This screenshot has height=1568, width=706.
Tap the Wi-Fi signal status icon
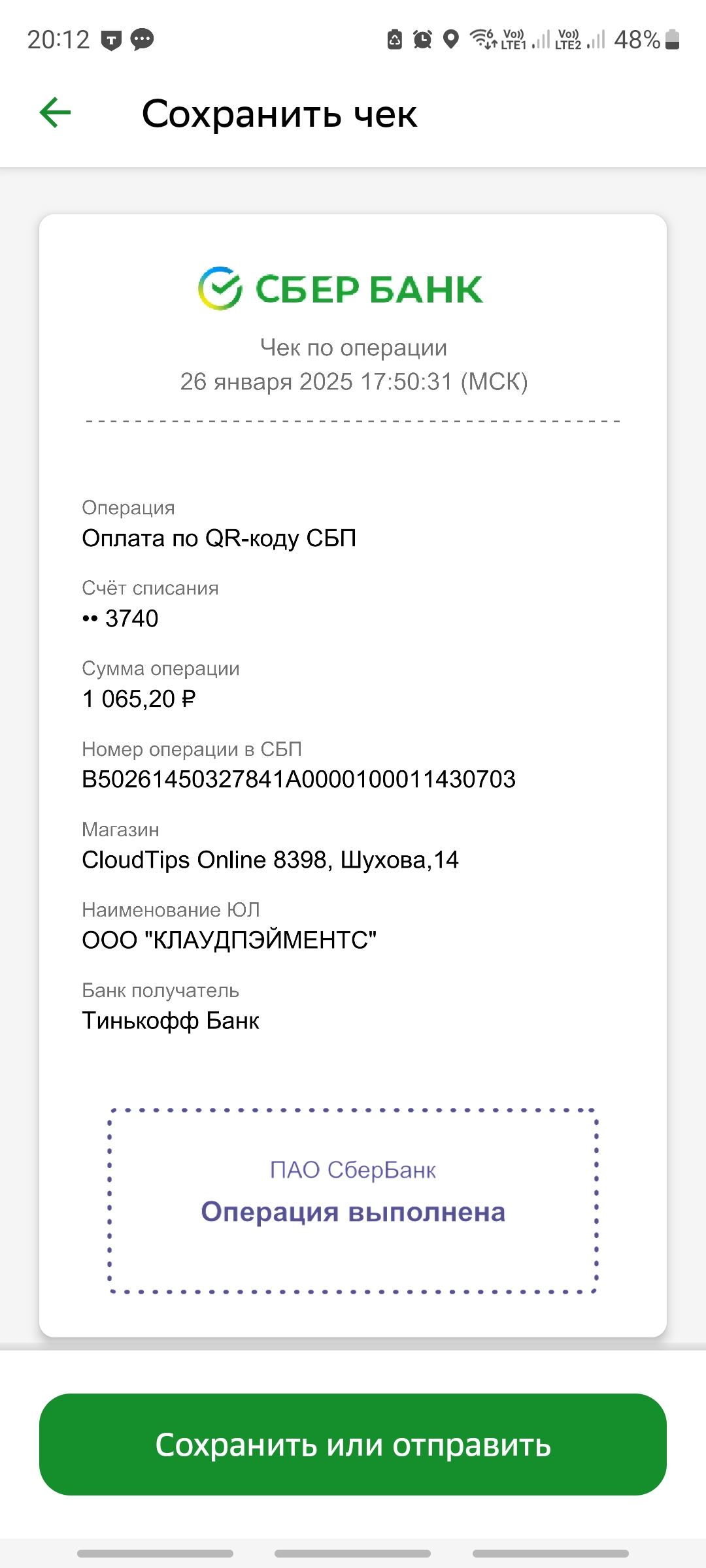(x=484, y=39)
